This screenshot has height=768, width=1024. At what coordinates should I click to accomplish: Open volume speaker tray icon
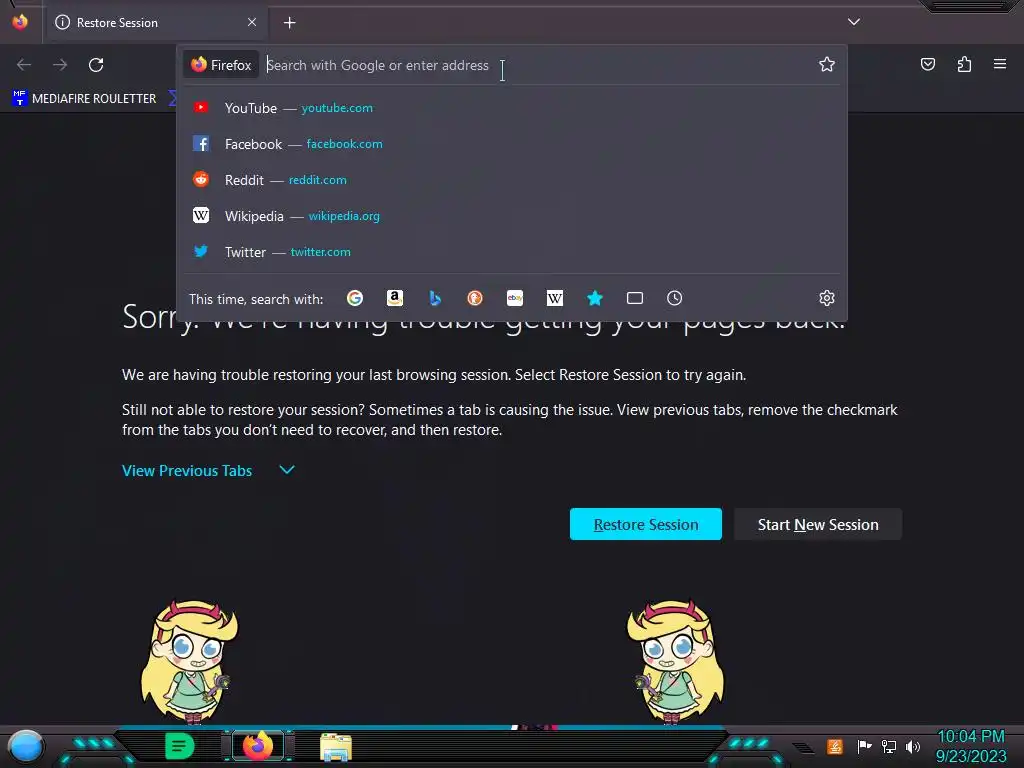pyautogui.click(x=912, y=746)
